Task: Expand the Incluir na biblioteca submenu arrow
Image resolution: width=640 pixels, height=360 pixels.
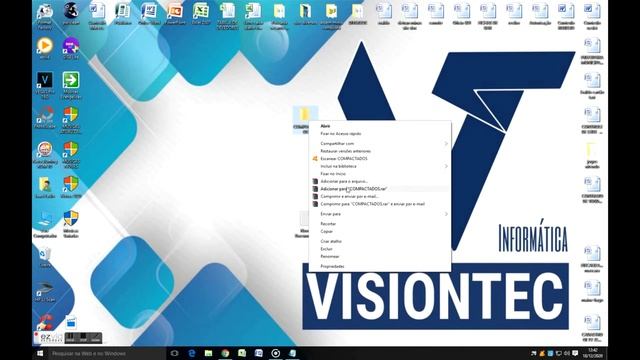Action: click(446, 166)
